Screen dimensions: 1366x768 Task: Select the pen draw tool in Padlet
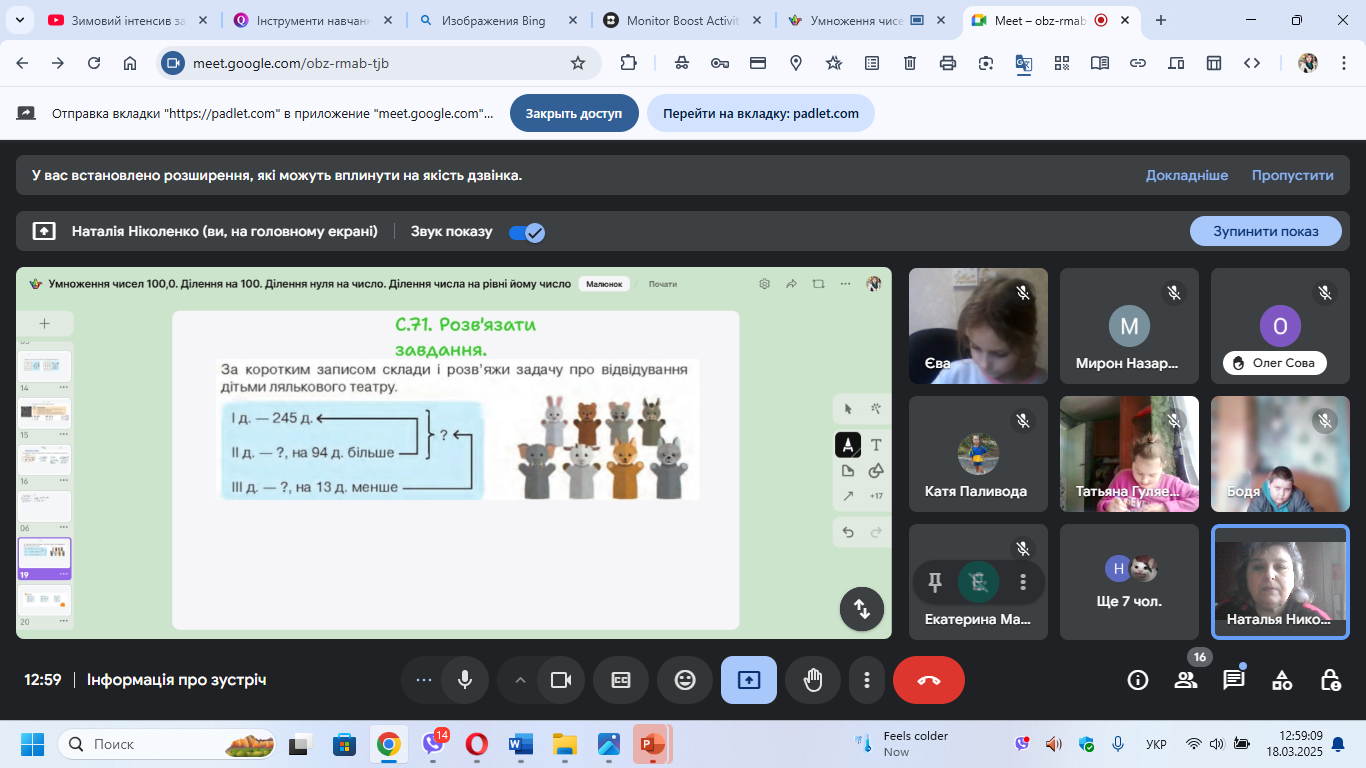point(848,445)
